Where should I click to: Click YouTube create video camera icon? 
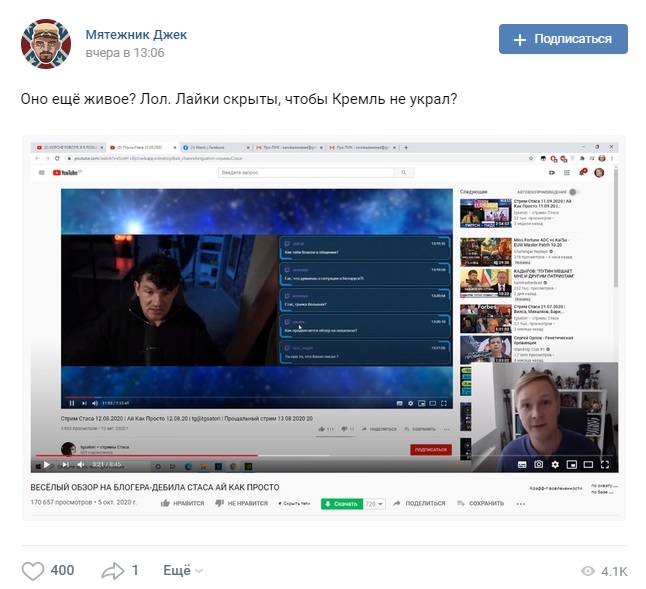[552, 173]
